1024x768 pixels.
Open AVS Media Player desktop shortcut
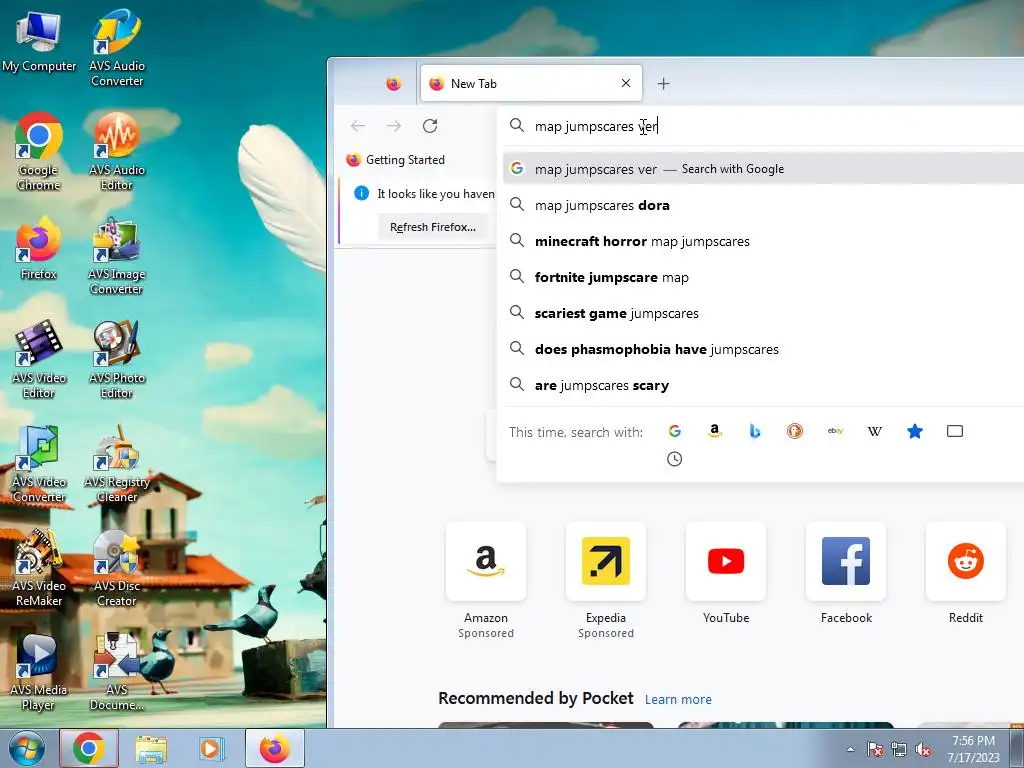click(x=39, y=671)
